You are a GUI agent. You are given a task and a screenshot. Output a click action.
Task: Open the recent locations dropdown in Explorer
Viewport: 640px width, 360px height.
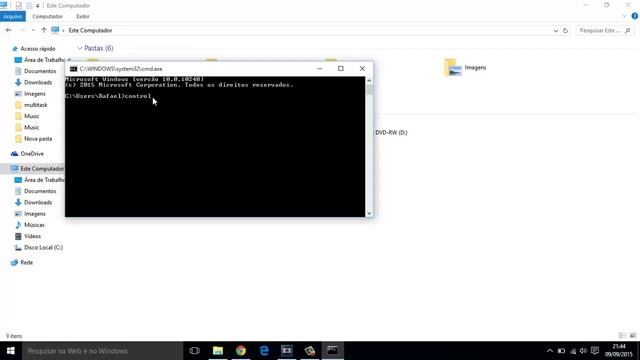click(x=33, y=30)
